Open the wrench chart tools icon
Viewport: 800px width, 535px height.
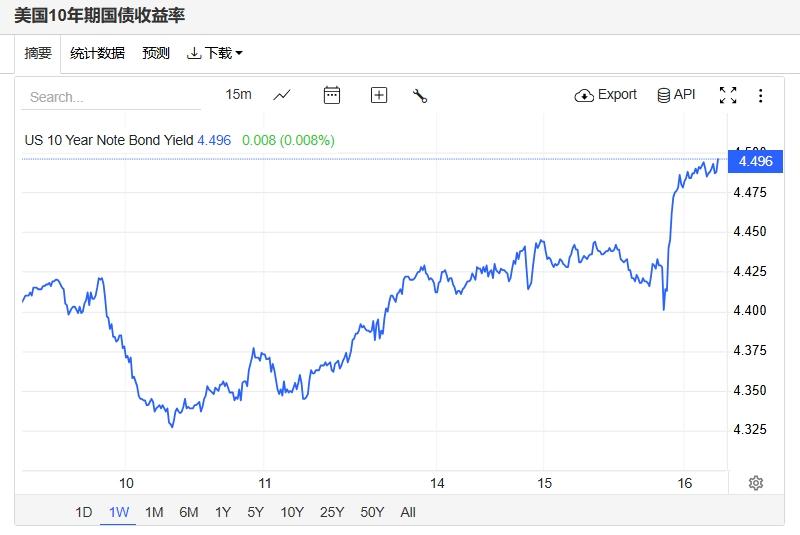(x=419, y=95)
